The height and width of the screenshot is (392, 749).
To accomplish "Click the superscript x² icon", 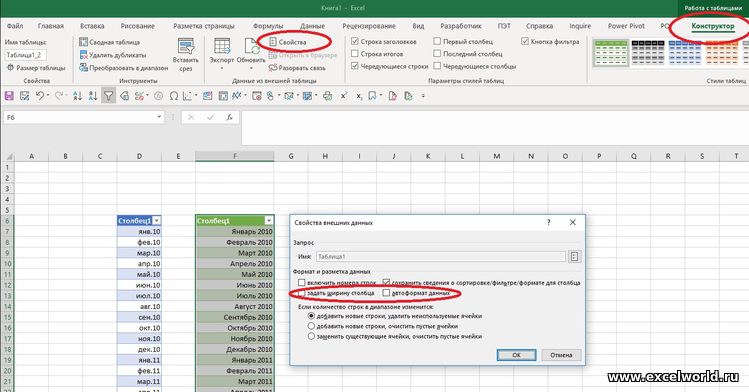I will tap(343, 96).
